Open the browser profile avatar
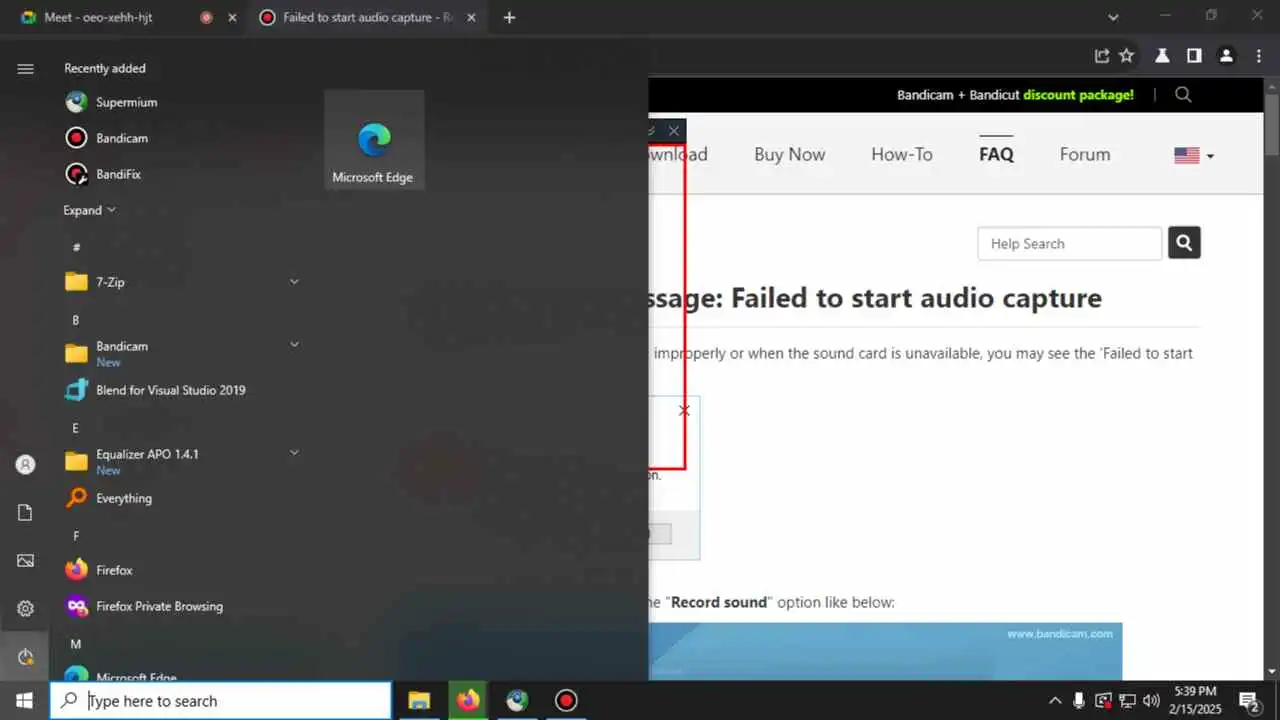Screen dimensions: 1280x720 point(1226,56)
